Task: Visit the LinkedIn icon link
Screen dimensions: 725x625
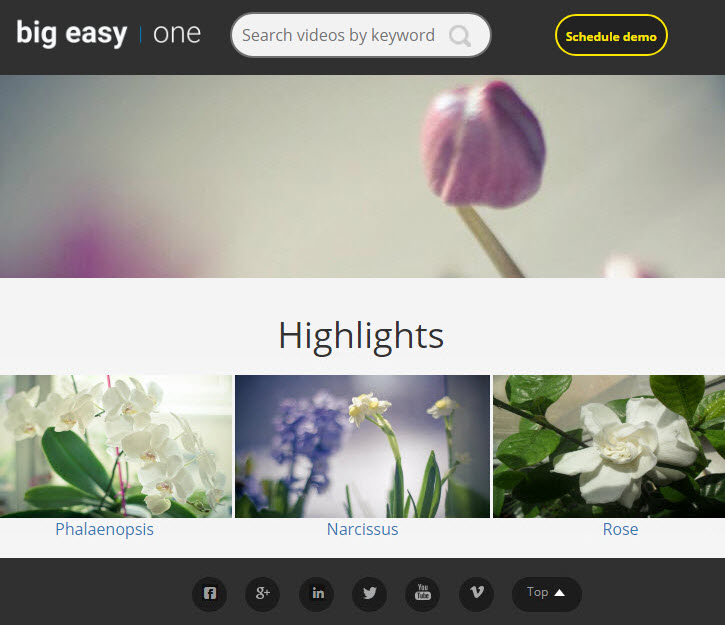Action: [317, 594]
